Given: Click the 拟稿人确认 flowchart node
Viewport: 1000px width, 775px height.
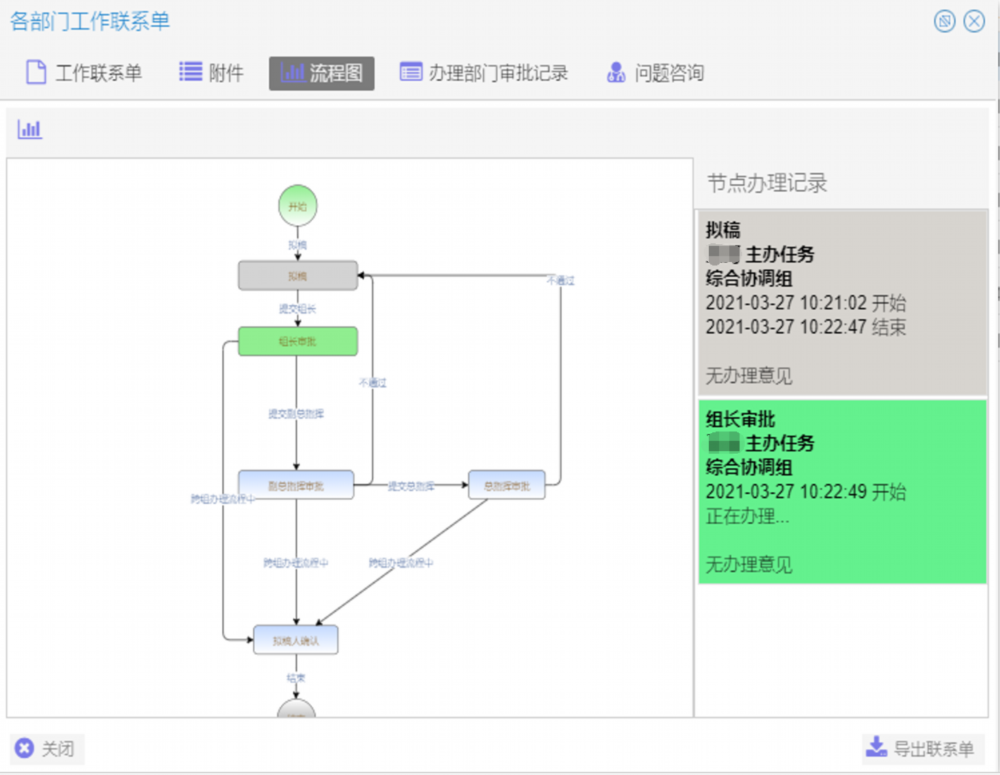Looking at the screenshot, I should point(296,640).
